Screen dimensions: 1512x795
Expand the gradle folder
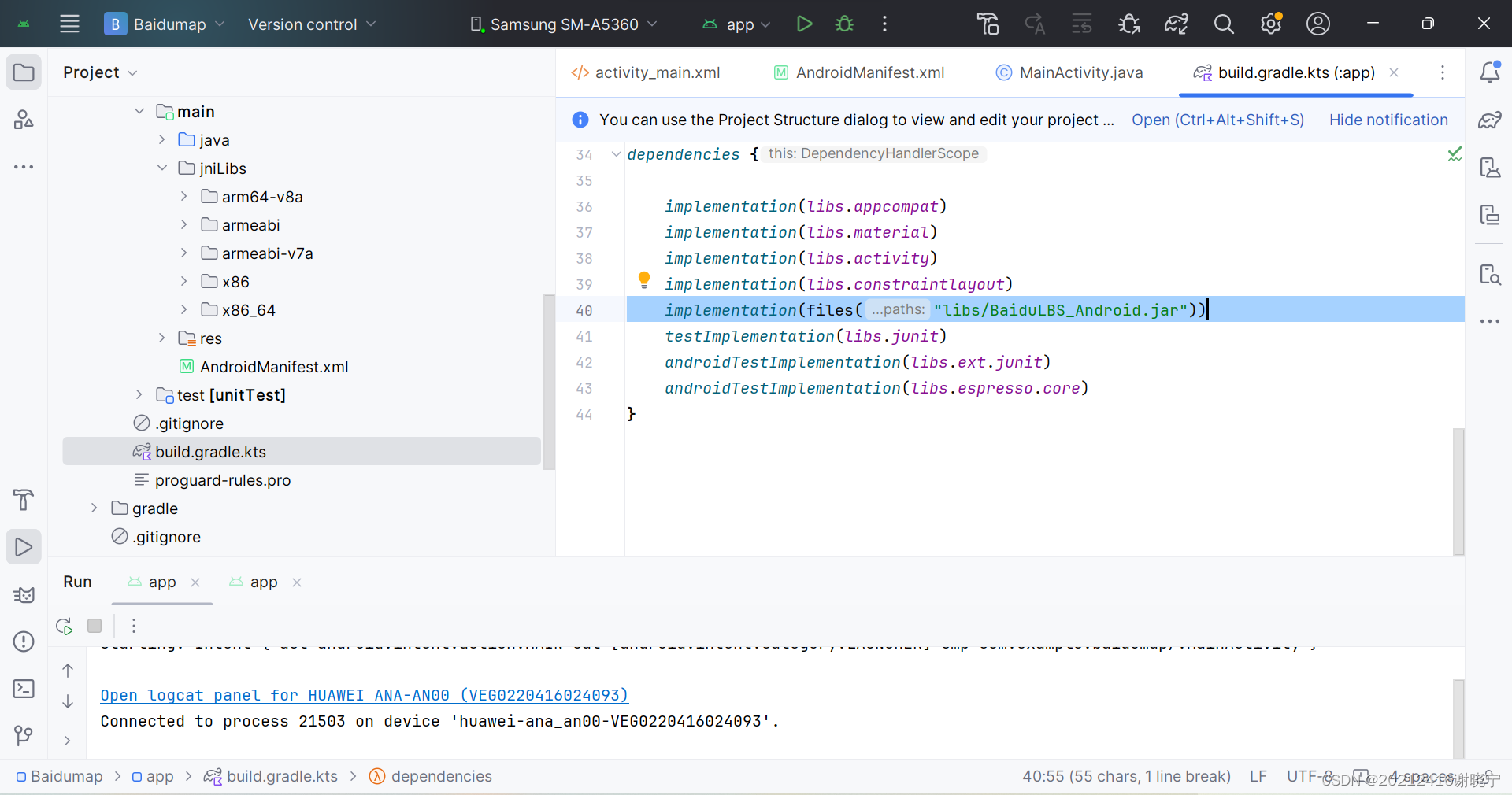94,508
